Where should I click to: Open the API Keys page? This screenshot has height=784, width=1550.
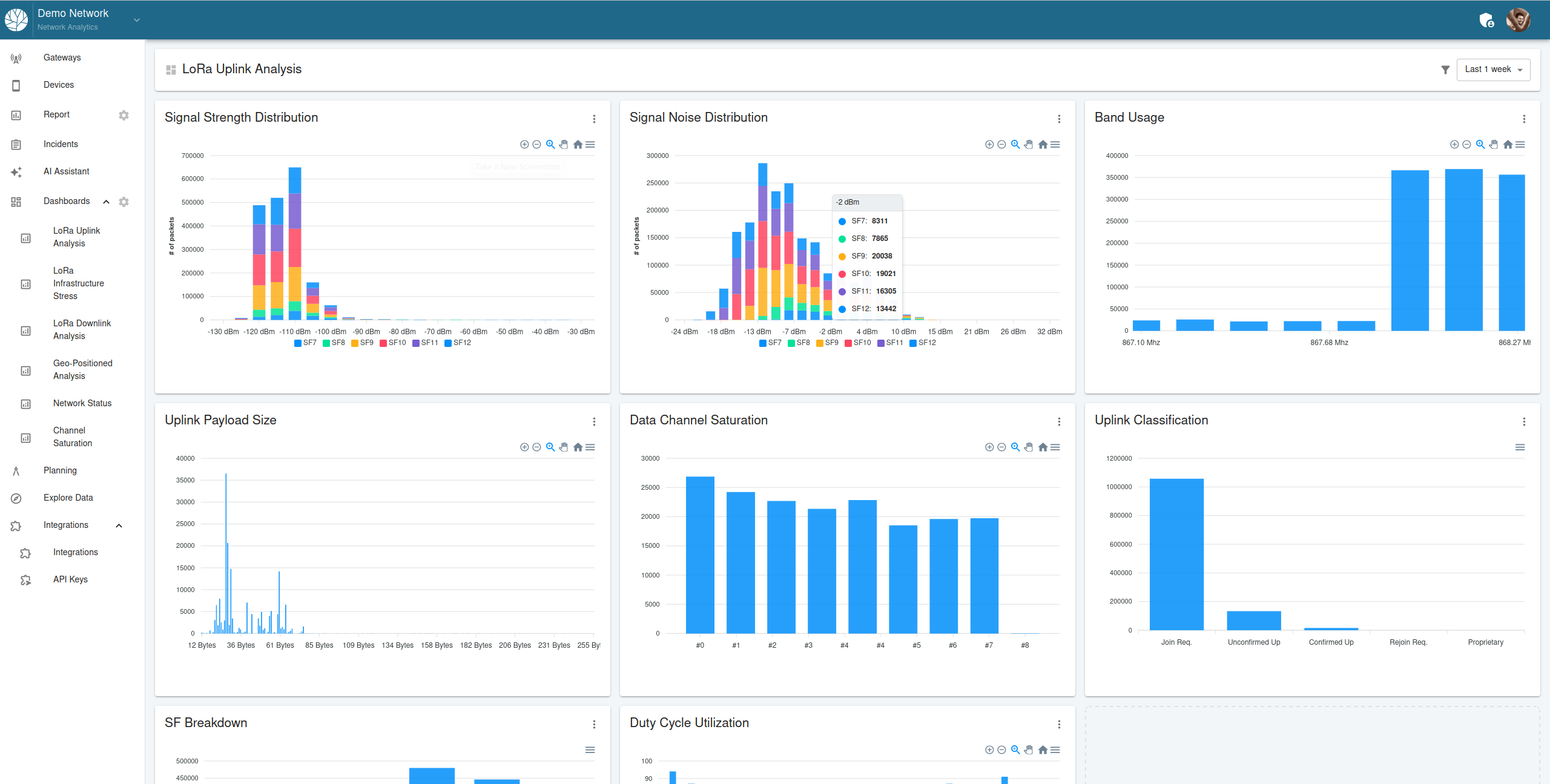tap(70, 579)
